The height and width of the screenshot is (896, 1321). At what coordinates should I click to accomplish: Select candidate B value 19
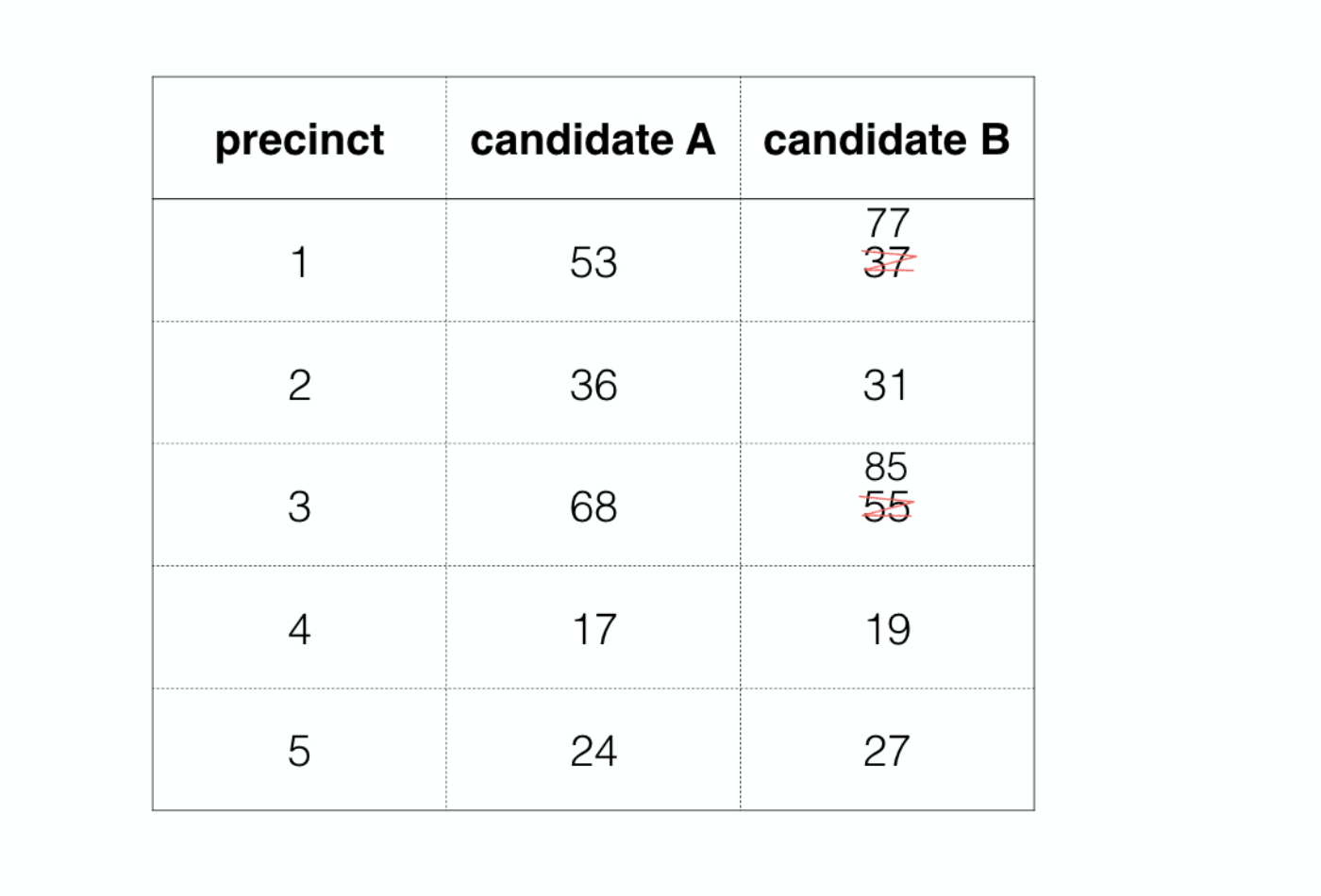(888, 629)
